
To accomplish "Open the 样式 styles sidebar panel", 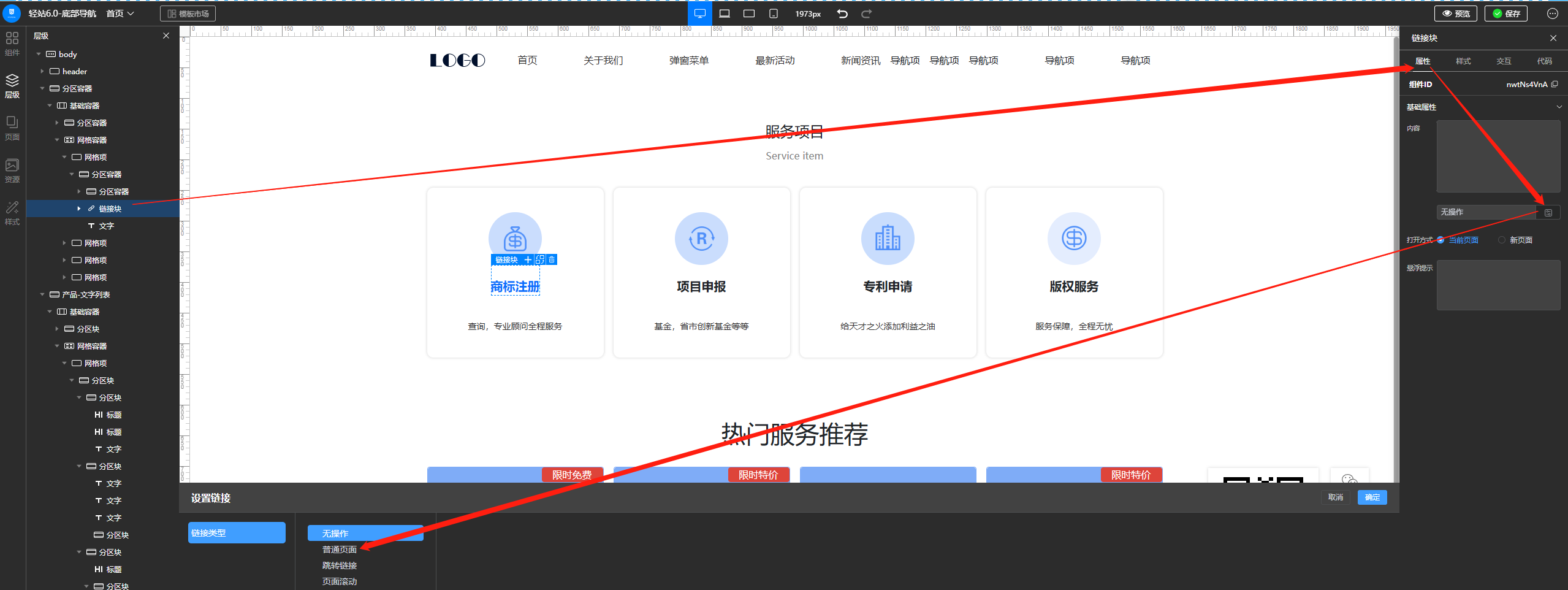I will tap(12, 213).
